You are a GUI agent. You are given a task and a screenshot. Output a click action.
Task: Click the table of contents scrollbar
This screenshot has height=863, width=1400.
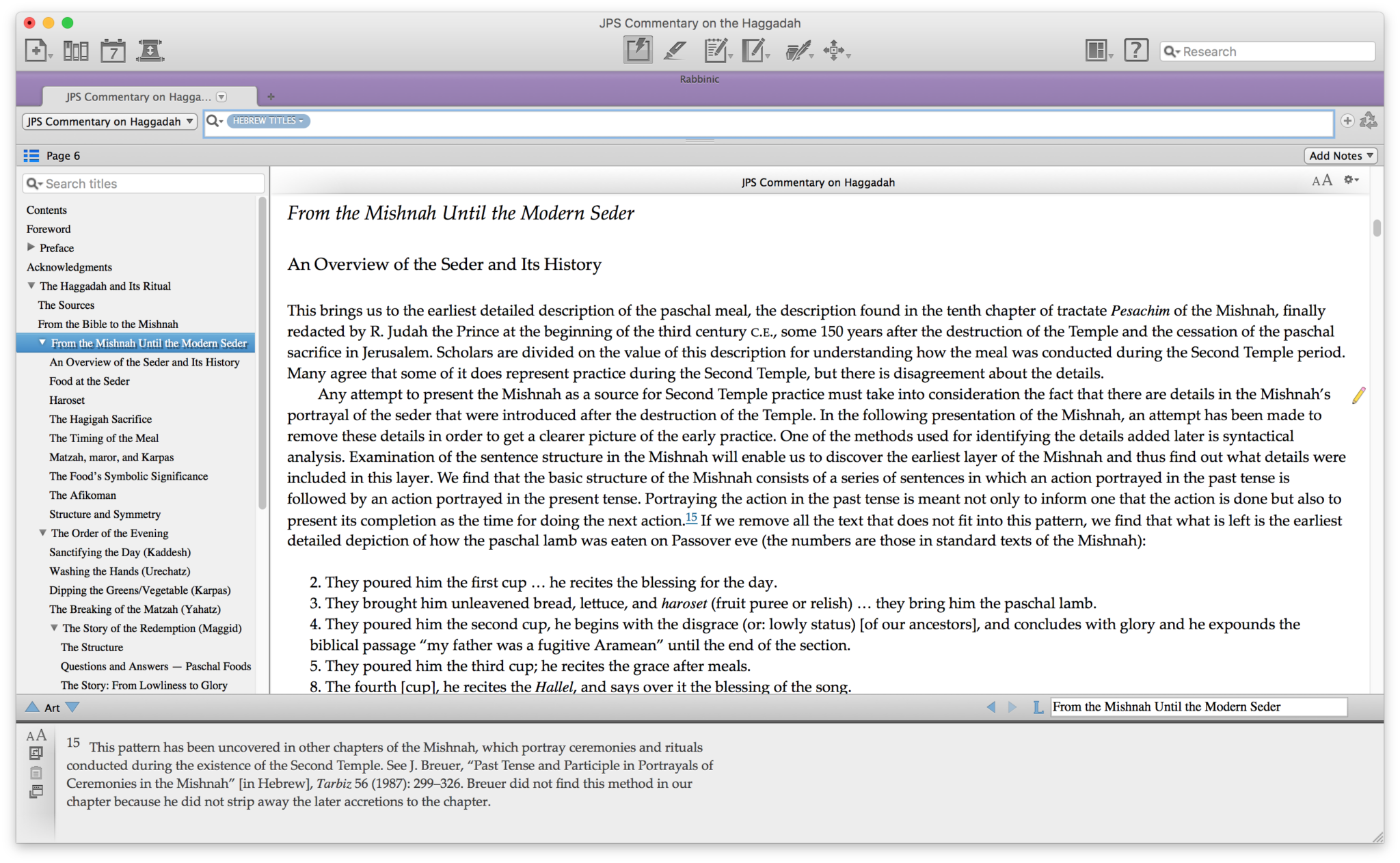(x=262, y=352)
